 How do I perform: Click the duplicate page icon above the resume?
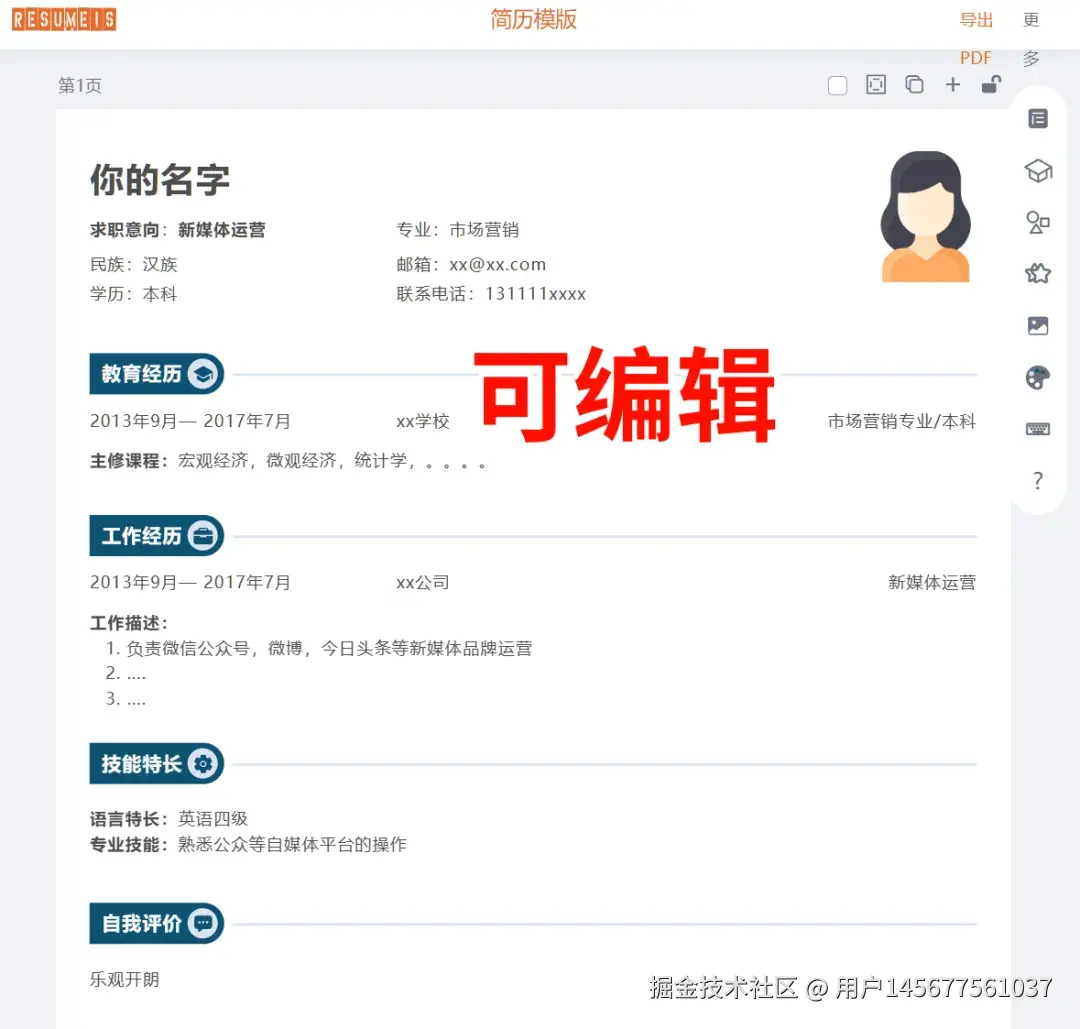914,85
